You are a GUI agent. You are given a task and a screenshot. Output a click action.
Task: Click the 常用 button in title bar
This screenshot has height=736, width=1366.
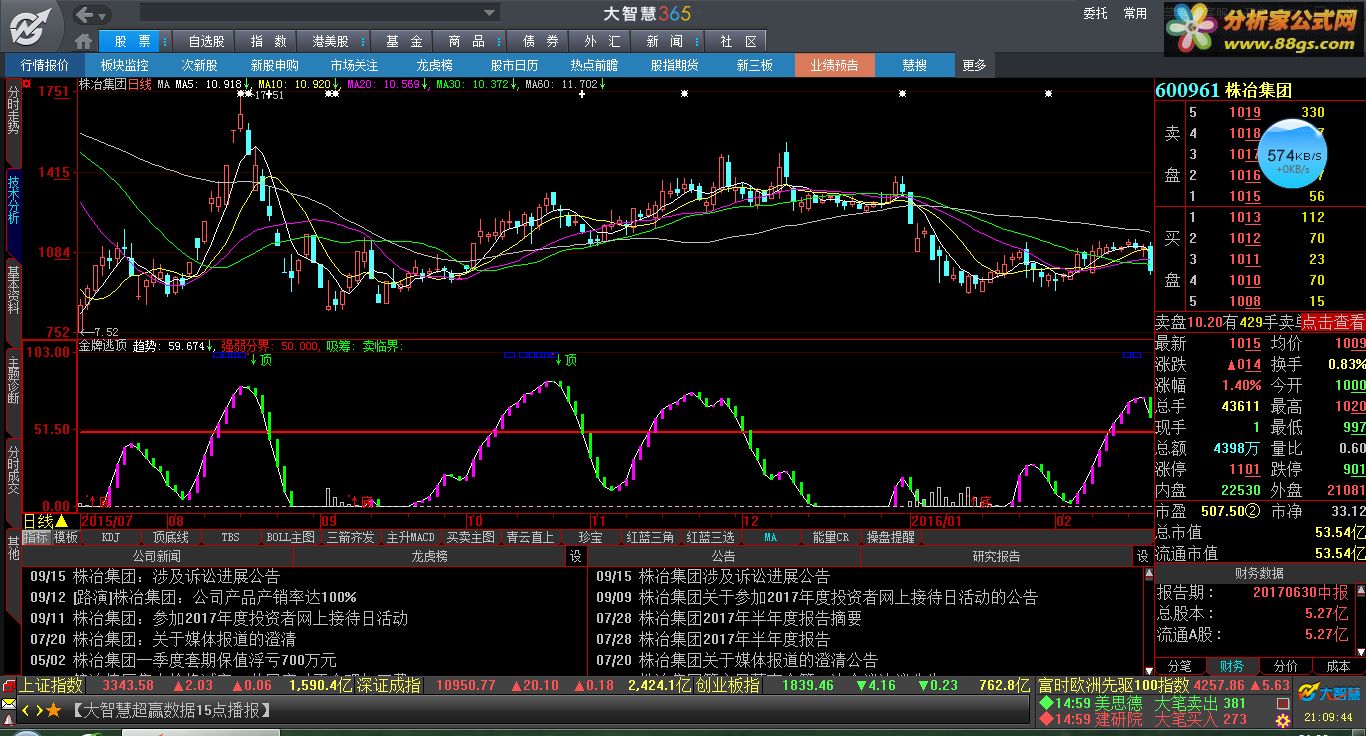coord(1135,13)
